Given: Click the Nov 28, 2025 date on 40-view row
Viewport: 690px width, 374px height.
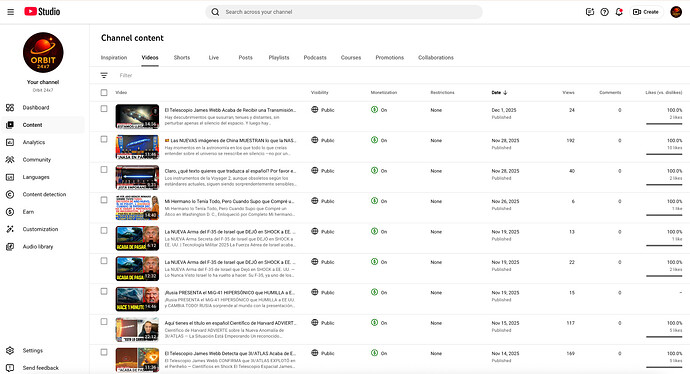Looking at the screenshot, I should tap(505, 171).
